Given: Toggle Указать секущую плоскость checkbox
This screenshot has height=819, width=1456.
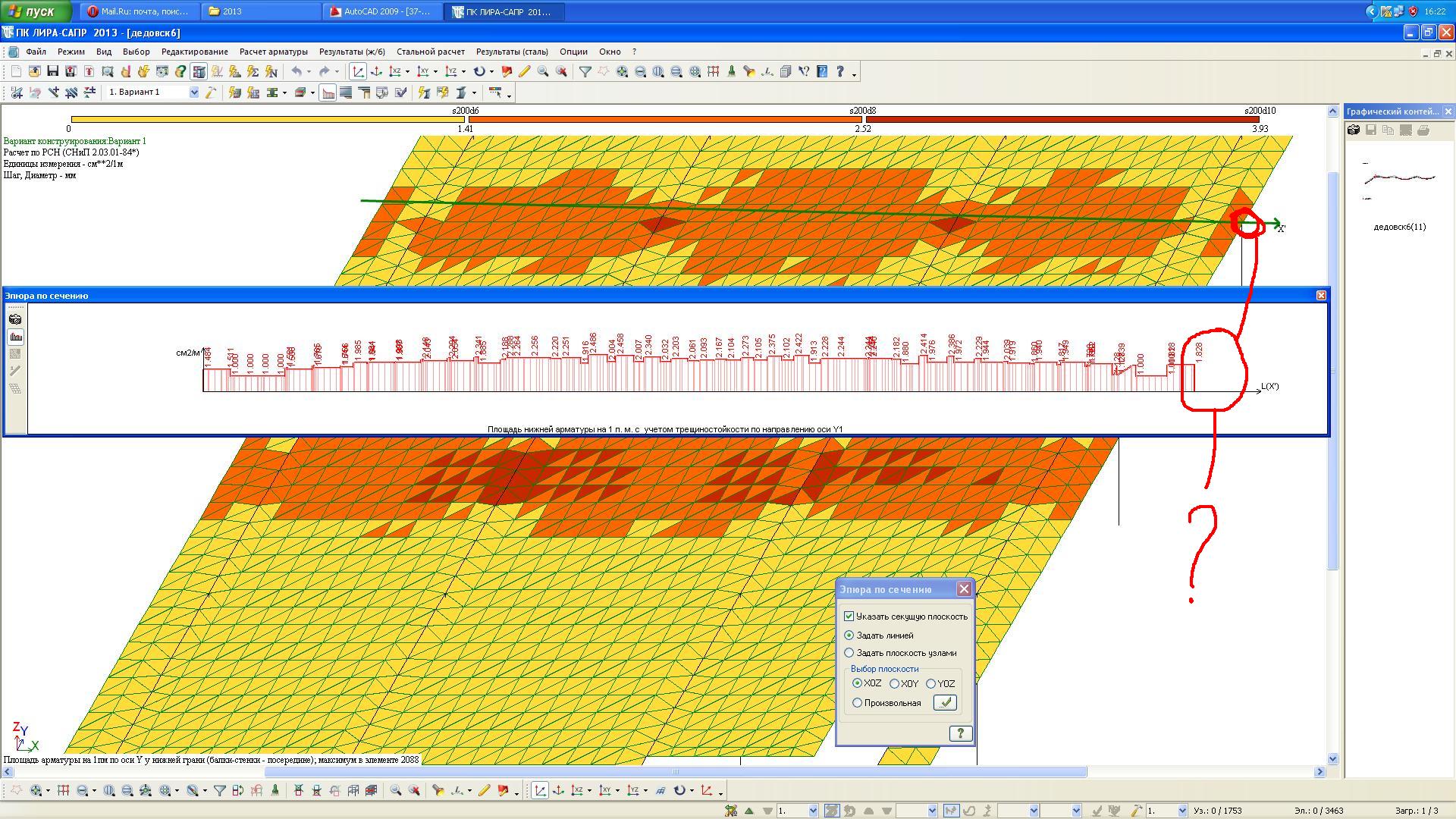Looking at the screenshot, I should coord(849,617).
